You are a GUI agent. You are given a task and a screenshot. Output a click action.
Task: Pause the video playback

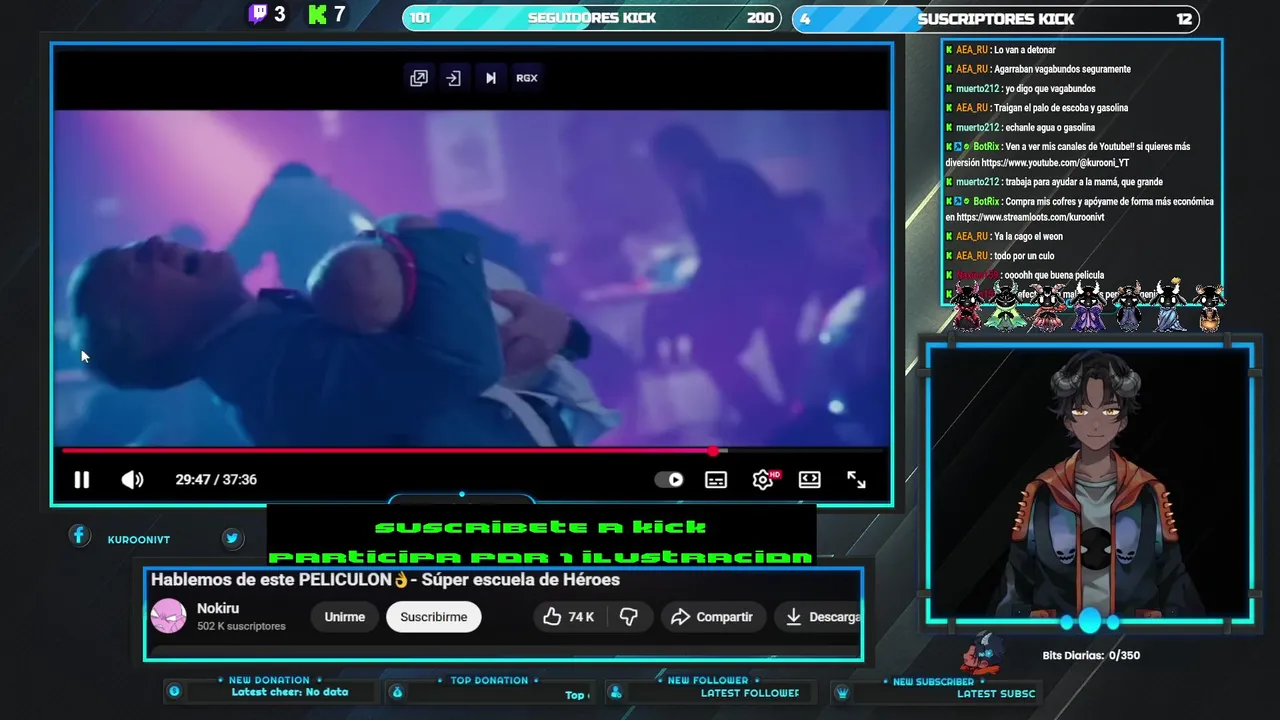(x=82, y=480)
